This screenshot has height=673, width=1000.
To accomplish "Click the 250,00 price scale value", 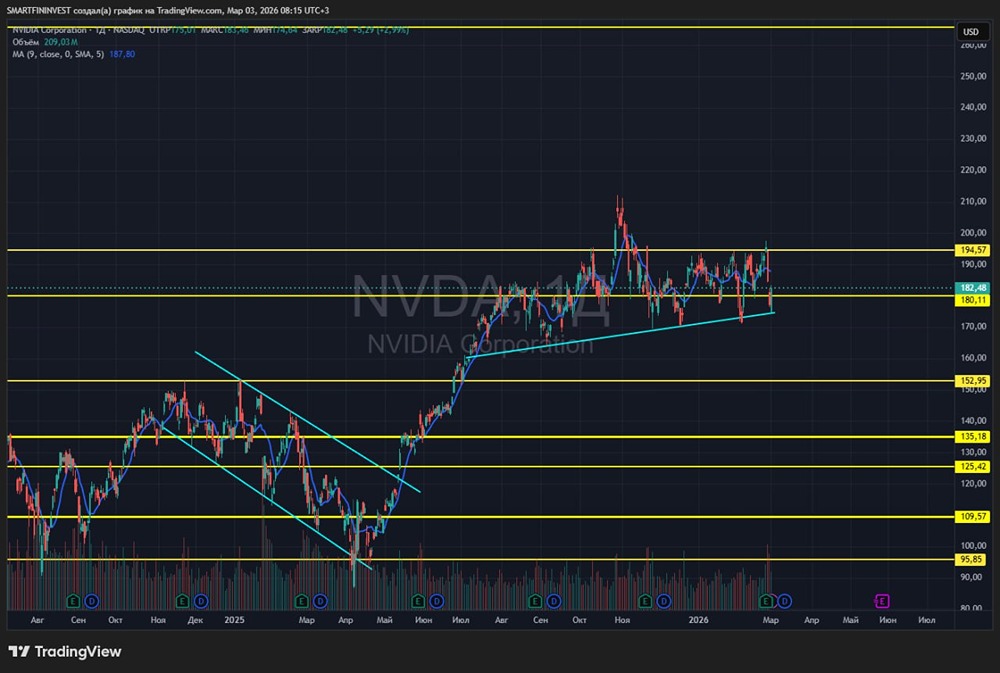I will [973, 76].
